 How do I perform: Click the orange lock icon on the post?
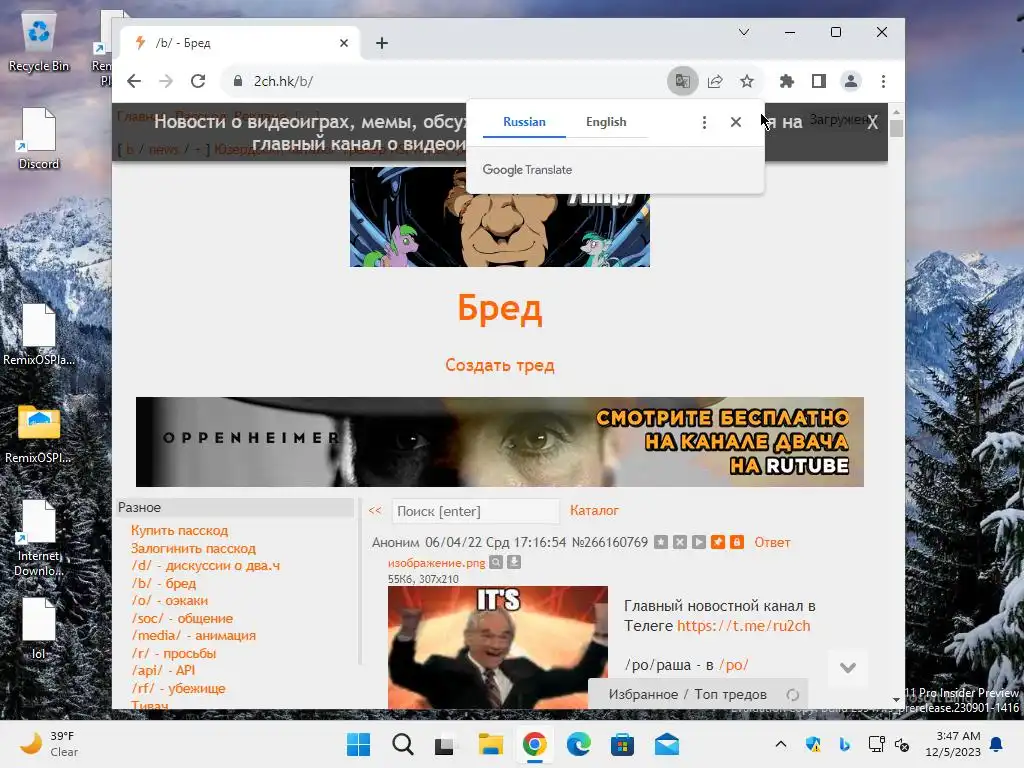click(x=737, y=542)
